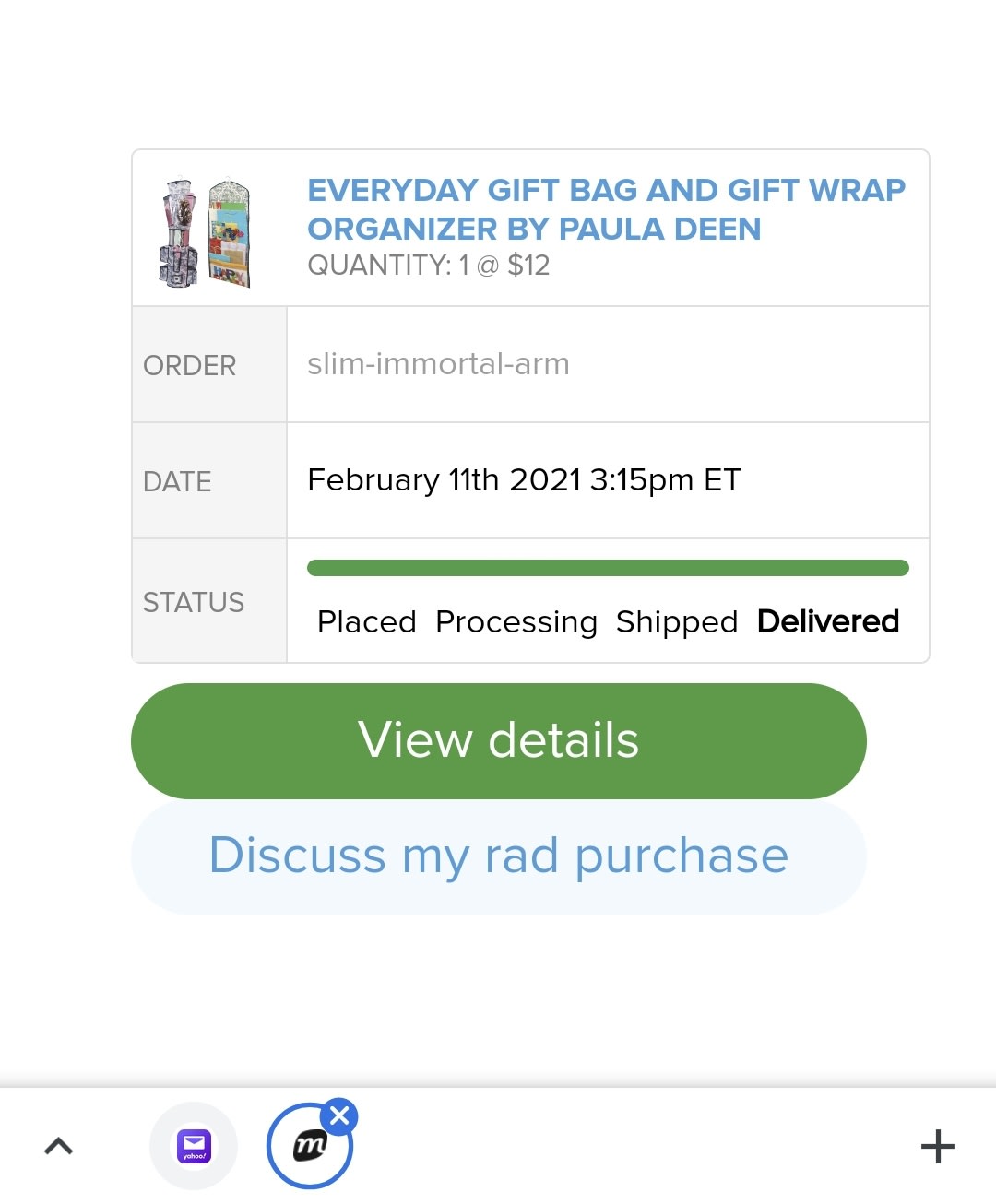Select the Shipped status step
The width and height of the screenshot is (996, 1204).
(677, 622)
